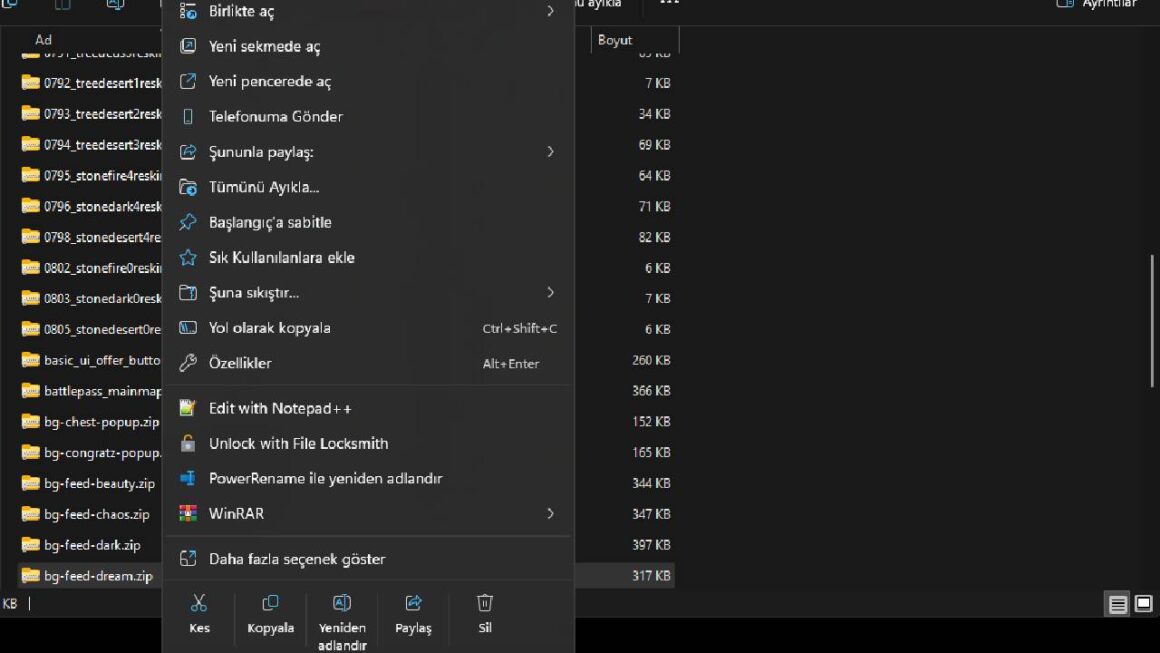Select Edit with Notepad++ entry

[368, 408]
